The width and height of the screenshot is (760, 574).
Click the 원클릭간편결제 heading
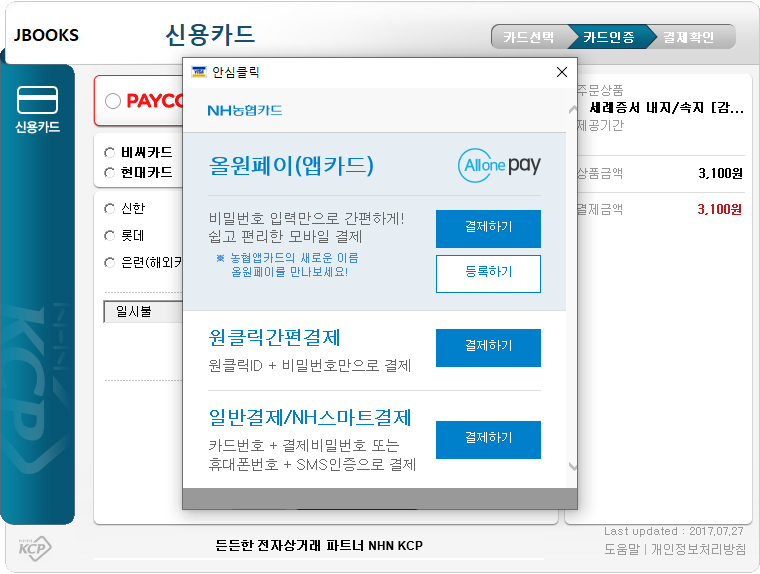[274, 337]
